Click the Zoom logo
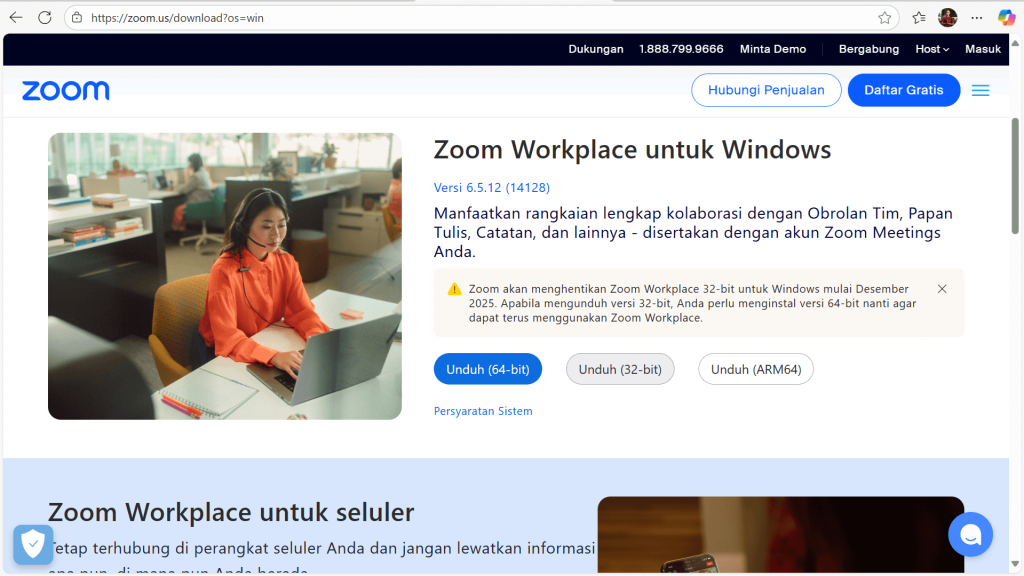Screen dimensions: 1024x576 click(65, 91)
